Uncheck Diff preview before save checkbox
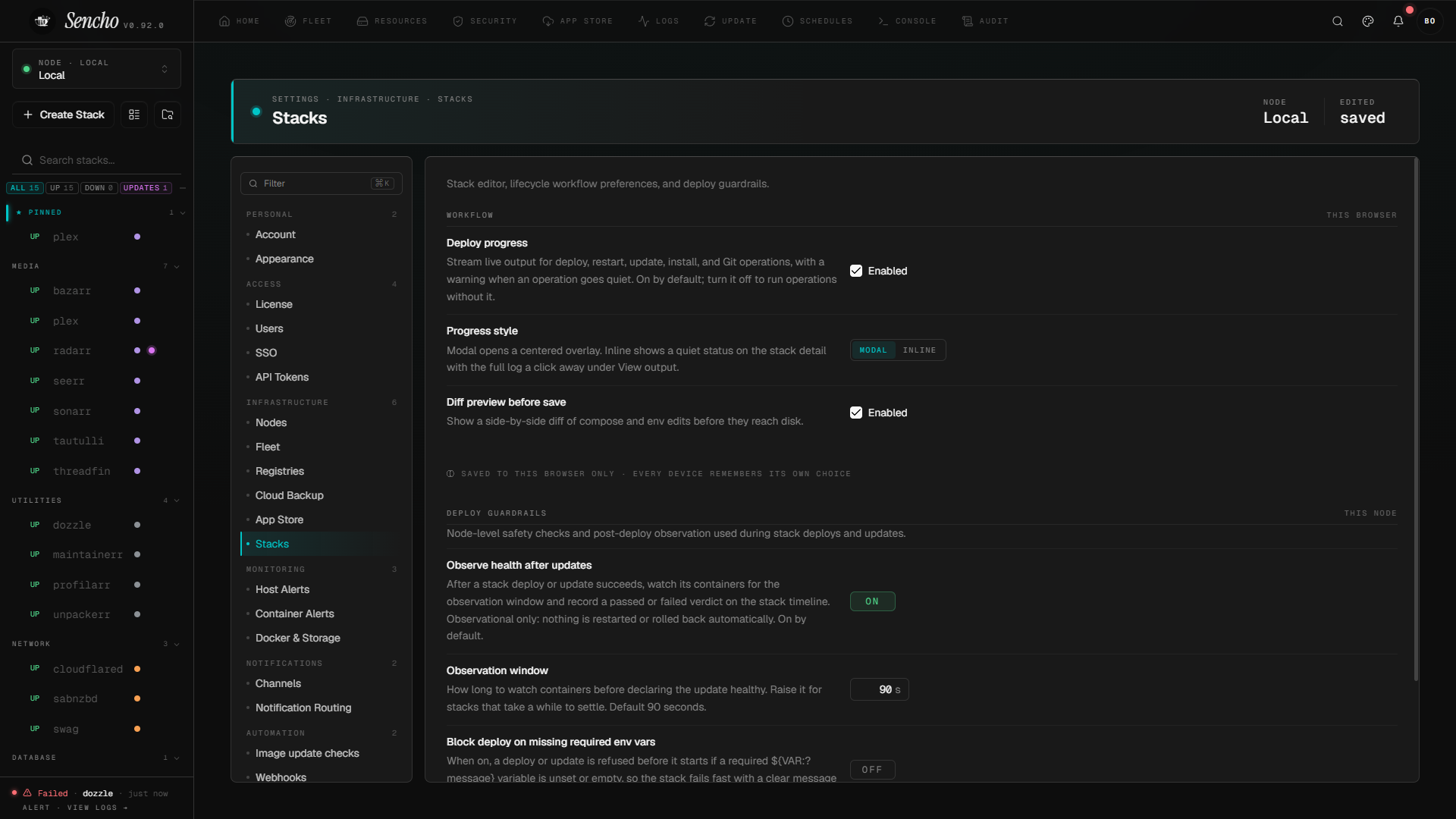The width and height of the screenshot is (1456, 819). 856,413
